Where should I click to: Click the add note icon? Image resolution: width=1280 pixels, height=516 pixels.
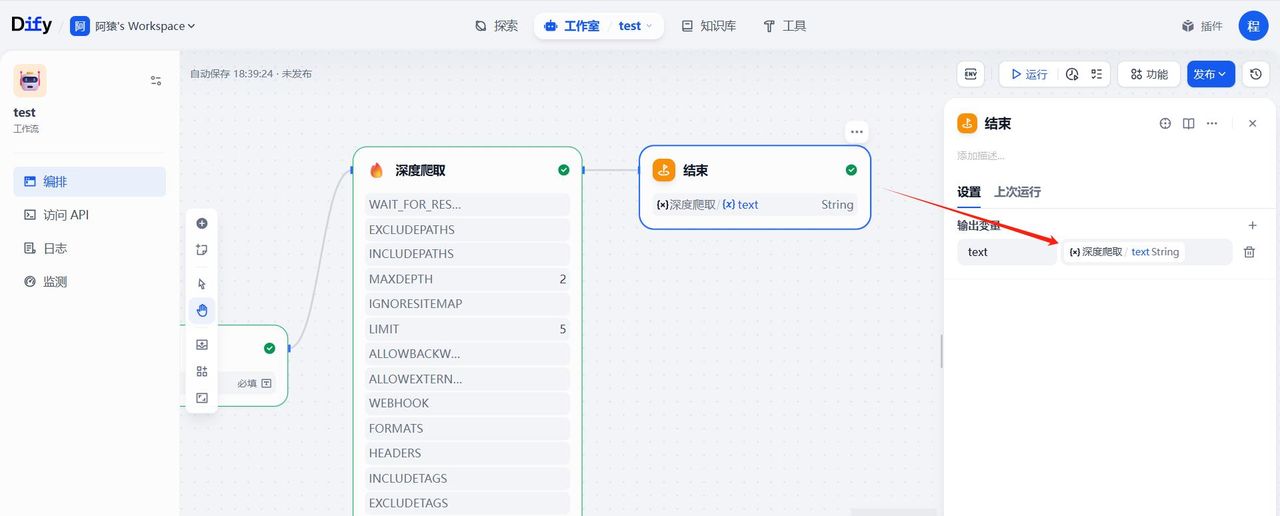point(202,250)
